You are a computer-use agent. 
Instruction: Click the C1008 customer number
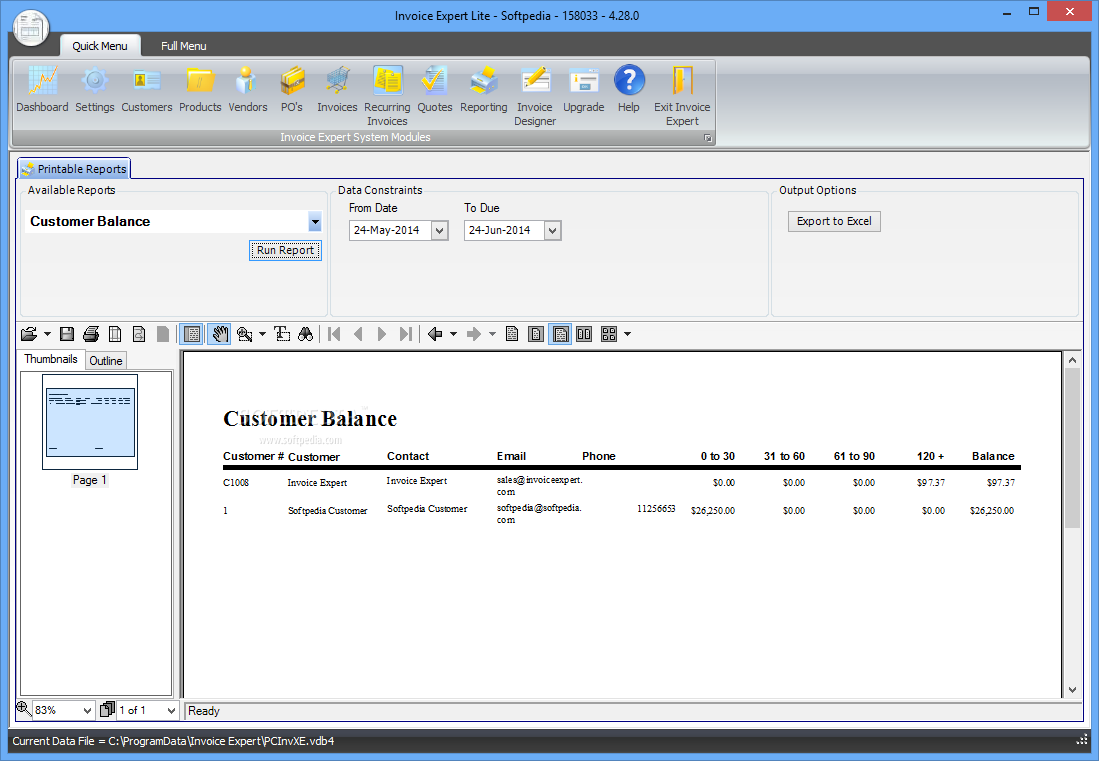[236, 483]
